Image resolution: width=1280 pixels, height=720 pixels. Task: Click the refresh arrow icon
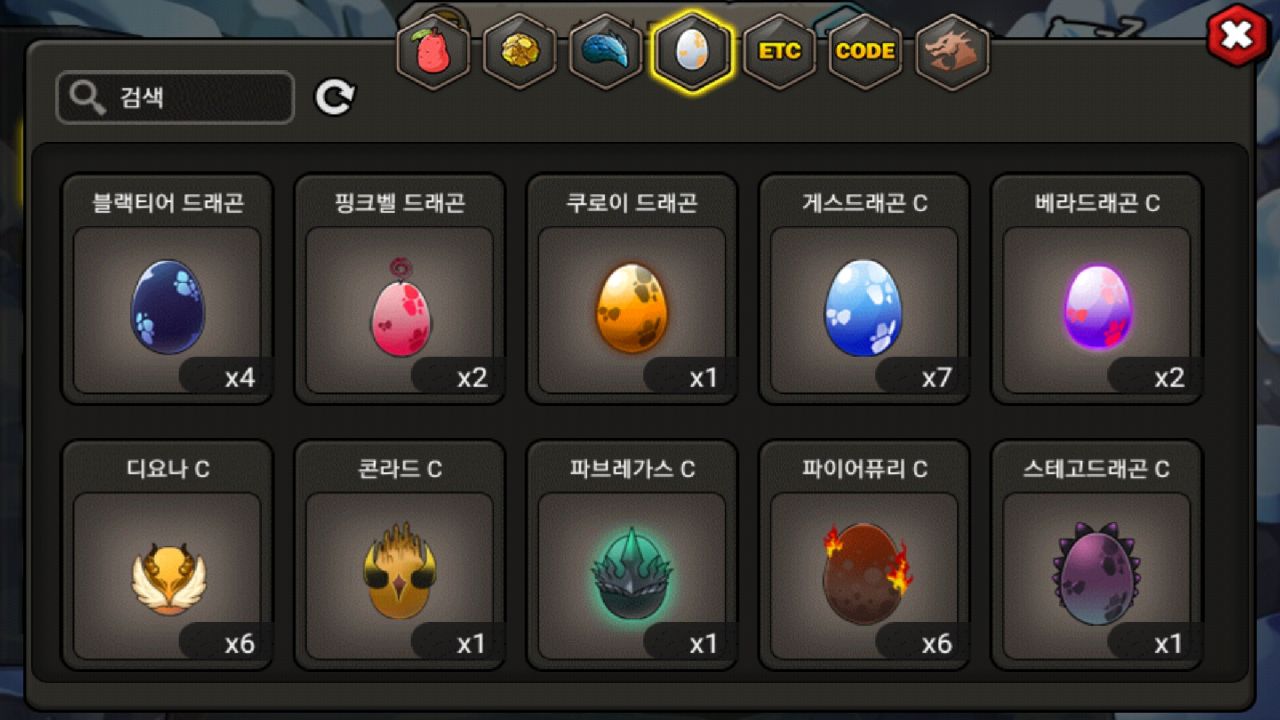[x=335, y=97]
